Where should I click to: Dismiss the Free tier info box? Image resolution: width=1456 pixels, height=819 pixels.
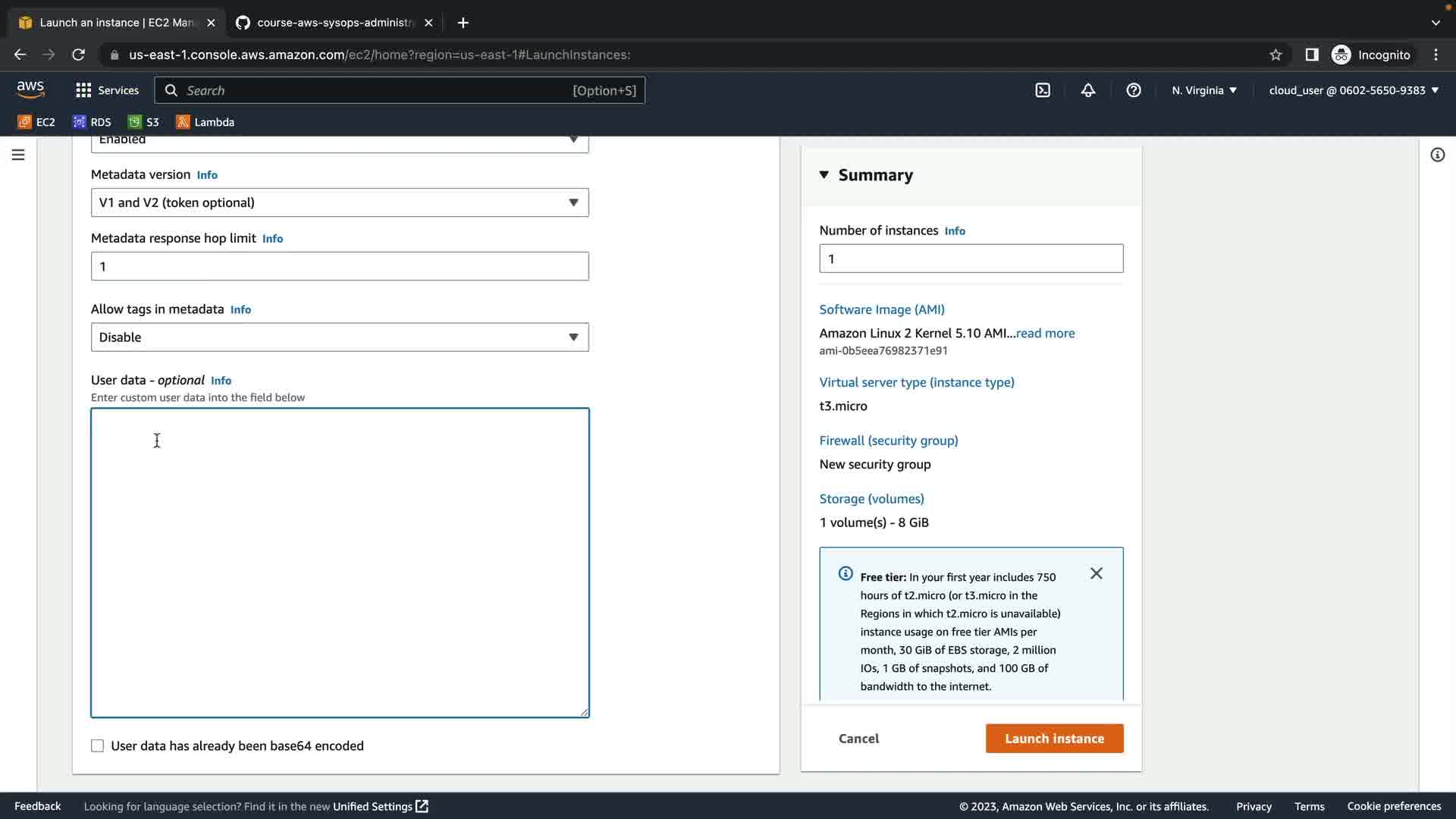point(1097,573)
